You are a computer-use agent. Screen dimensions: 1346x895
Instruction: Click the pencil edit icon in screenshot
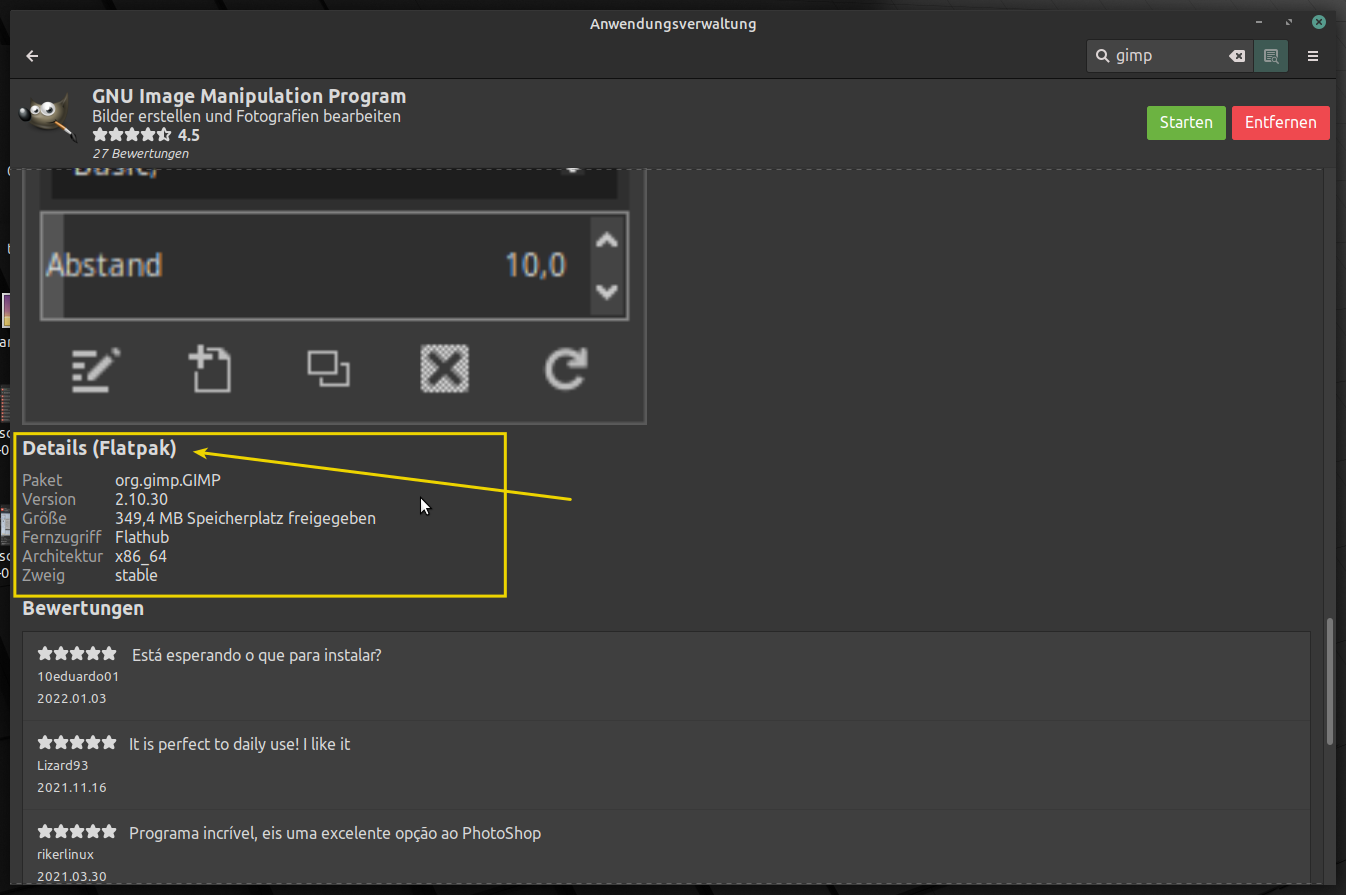[96, 370]
